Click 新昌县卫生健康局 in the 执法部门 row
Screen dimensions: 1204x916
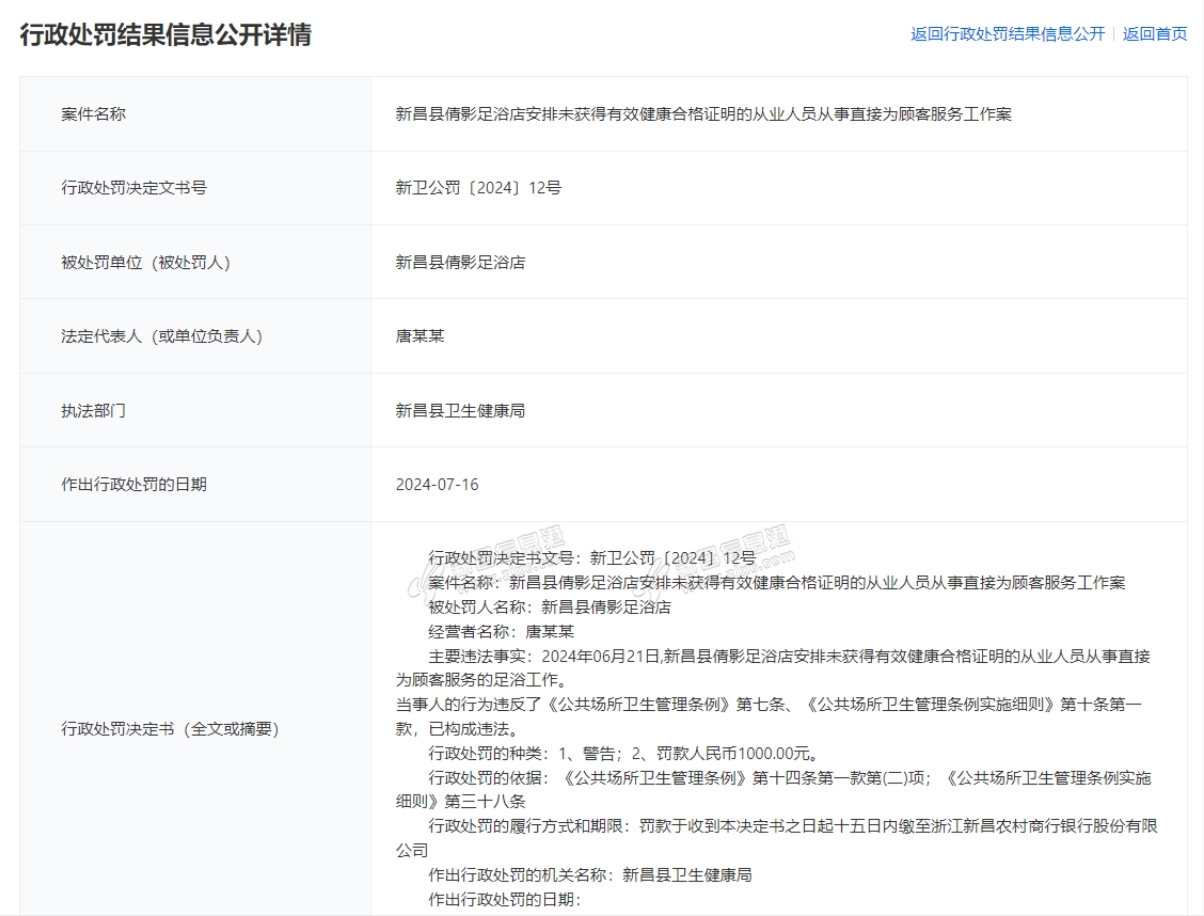pyautogui.click(x=460, y=410)
